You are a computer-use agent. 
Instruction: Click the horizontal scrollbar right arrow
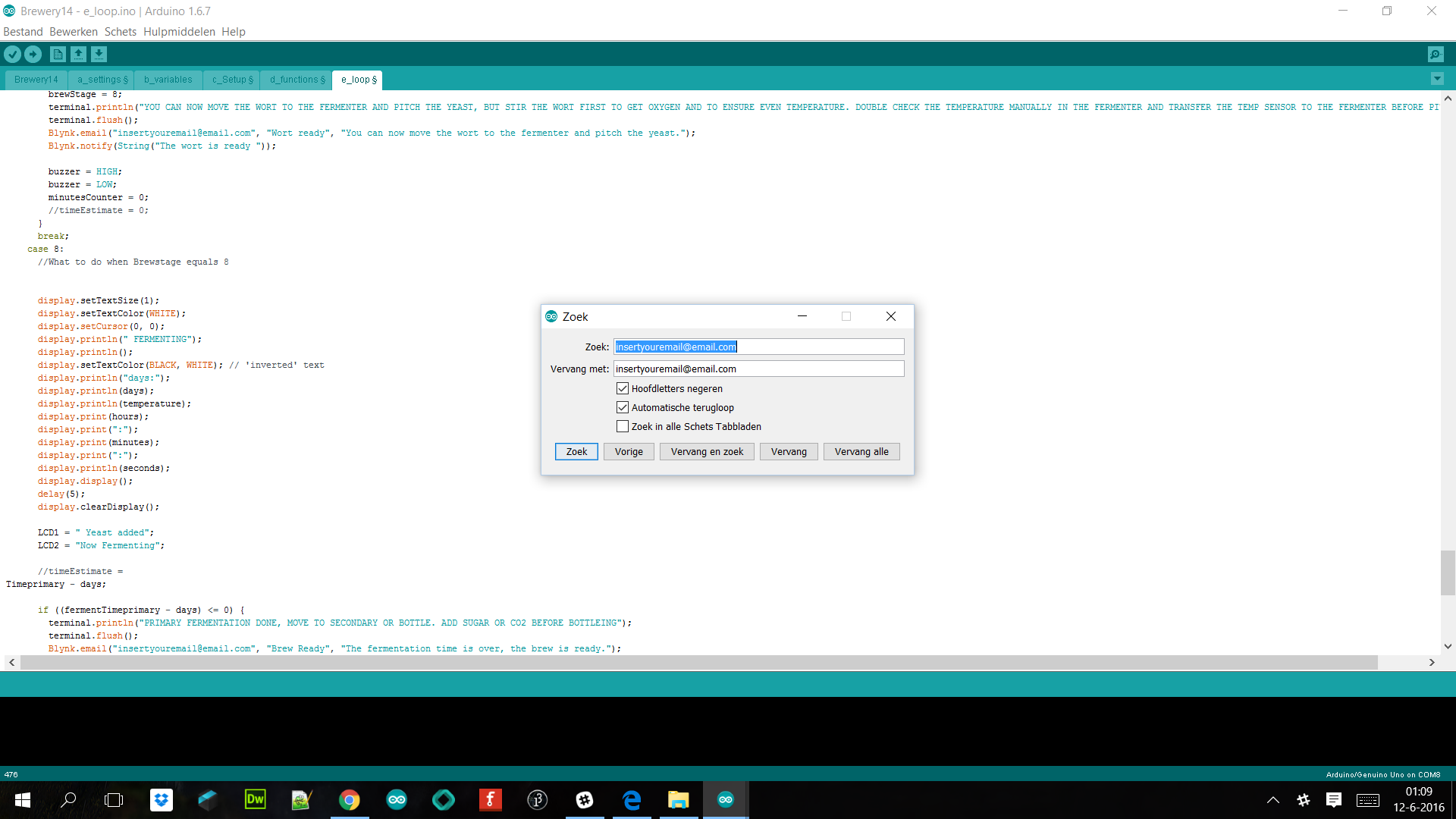pos(1432,662)
